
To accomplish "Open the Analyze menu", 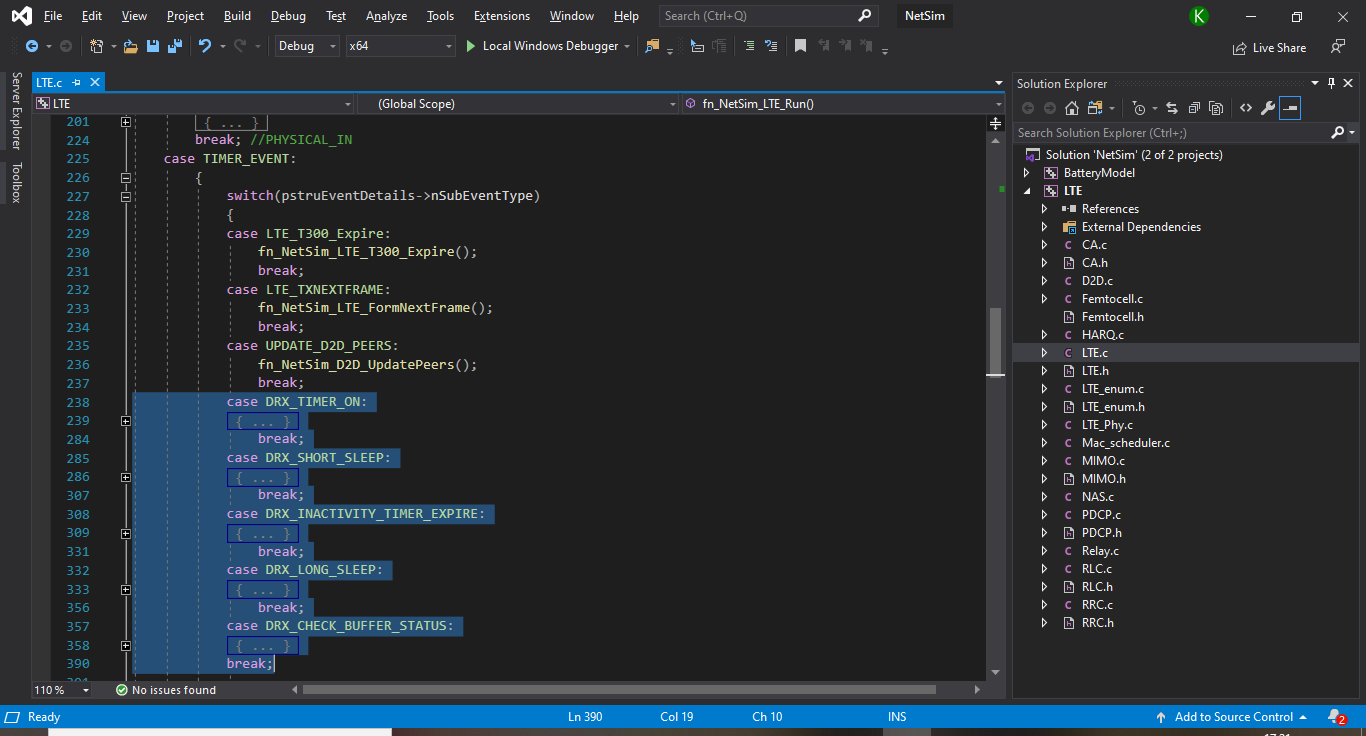I will (x=386, y=16).
